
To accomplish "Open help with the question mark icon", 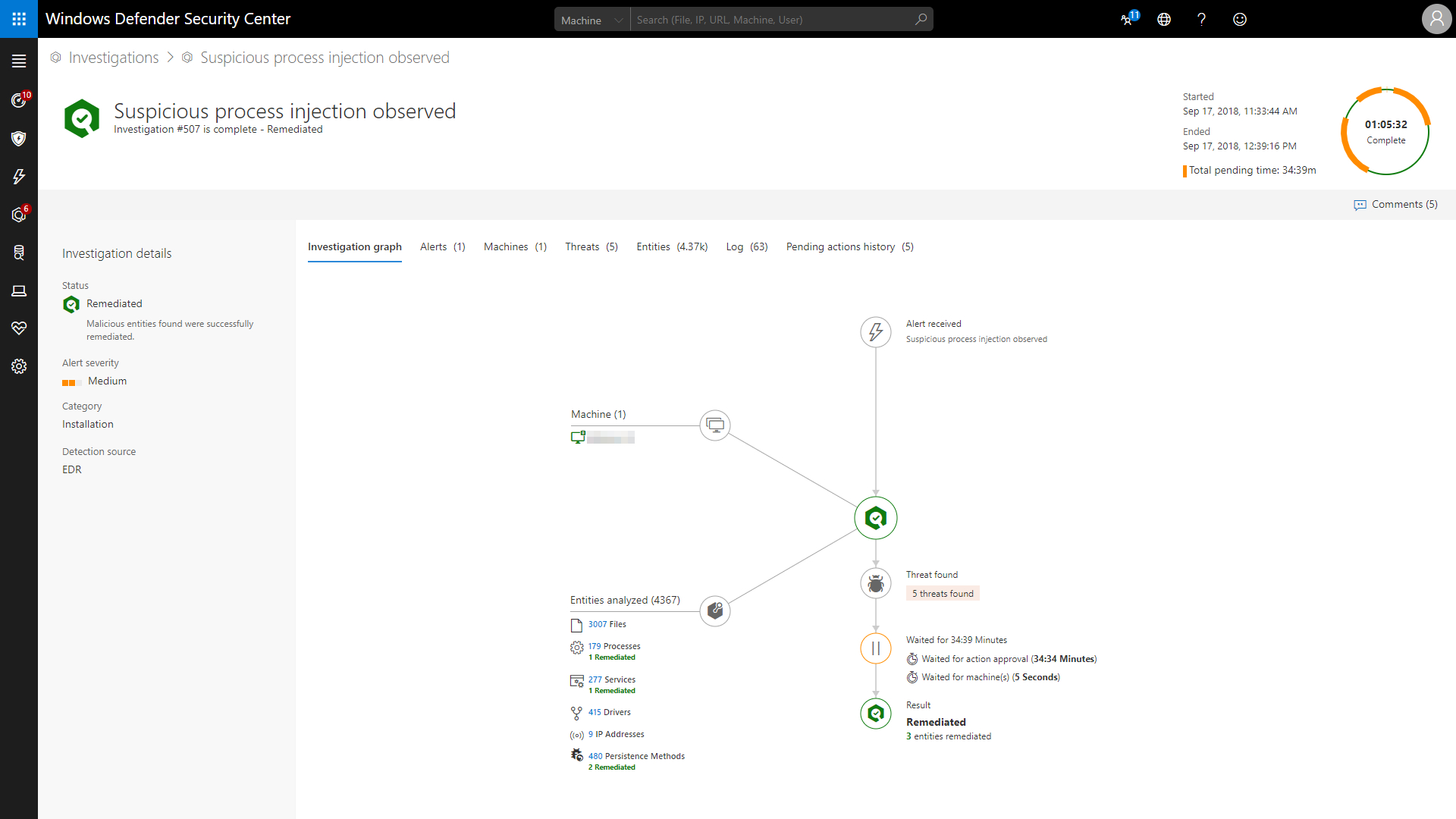I will tap(1202, 19).
